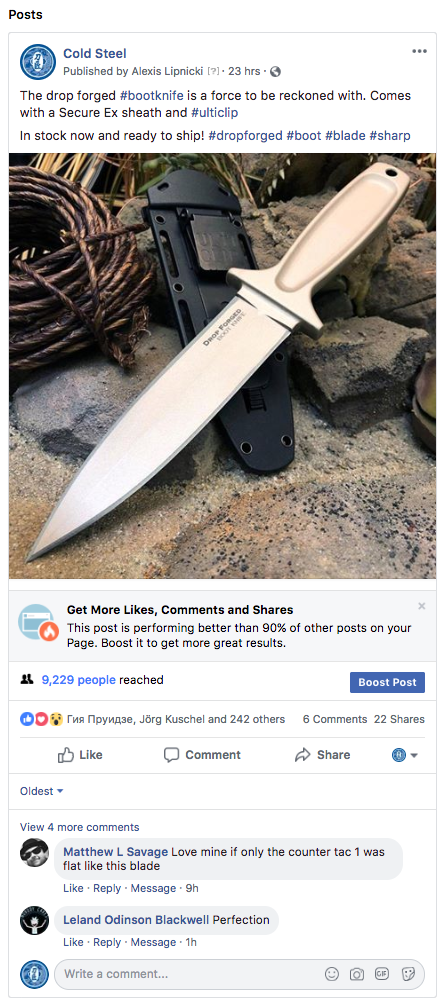Click the Cold Steel page profile picture
Image resolution: width=446 pixels, height=1005 pixels.
click(38, 62)
